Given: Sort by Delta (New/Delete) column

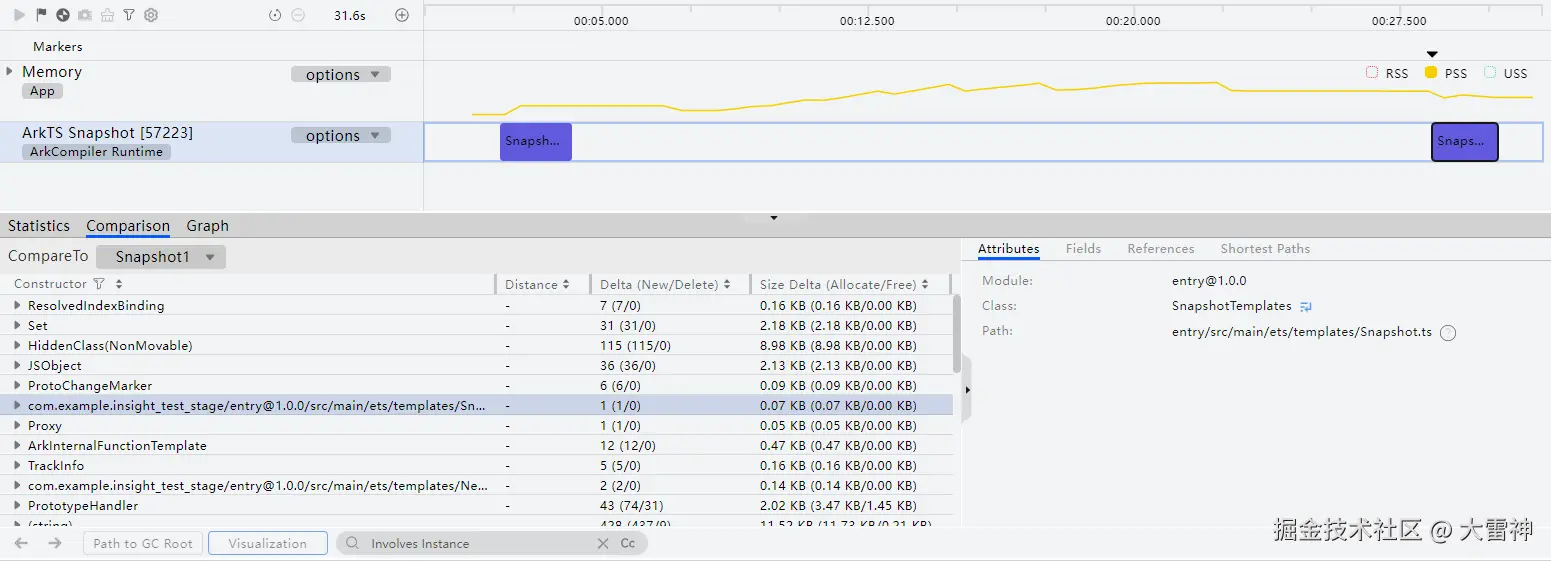Looking at the screenshot, I should (x=727, y=285).
